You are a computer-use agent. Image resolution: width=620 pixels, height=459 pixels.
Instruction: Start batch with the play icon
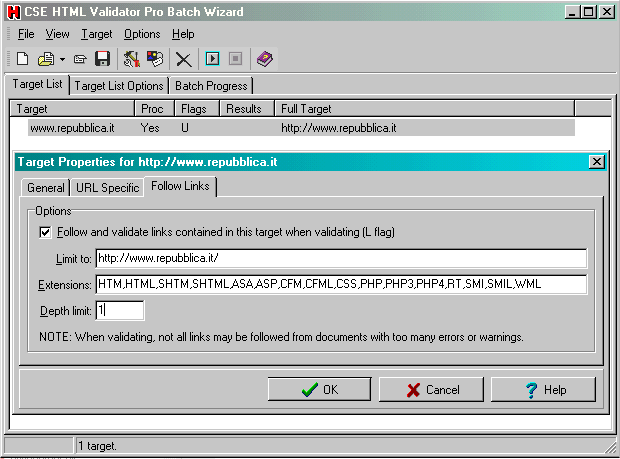(x=212, y=59)
